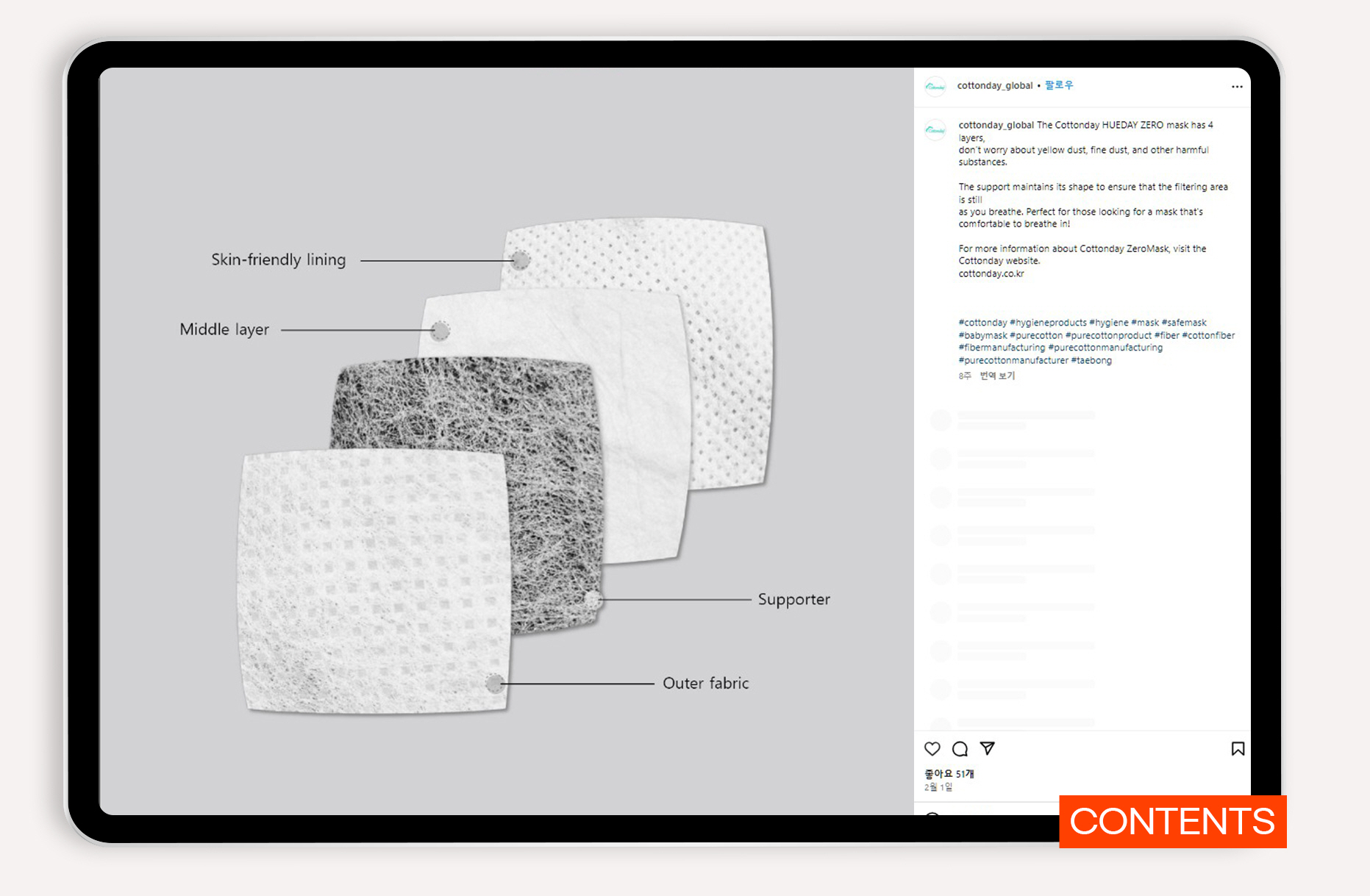Open the #cottonday hashtag
The image size is (1370, 896).
pyautogui.click(x=982, y=323)
